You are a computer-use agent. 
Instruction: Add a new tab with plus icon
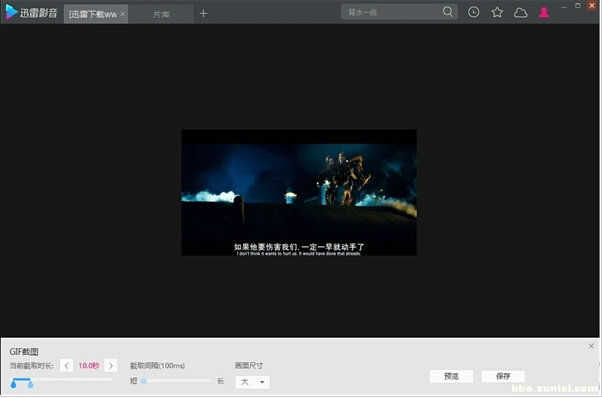tap(203, 14)
